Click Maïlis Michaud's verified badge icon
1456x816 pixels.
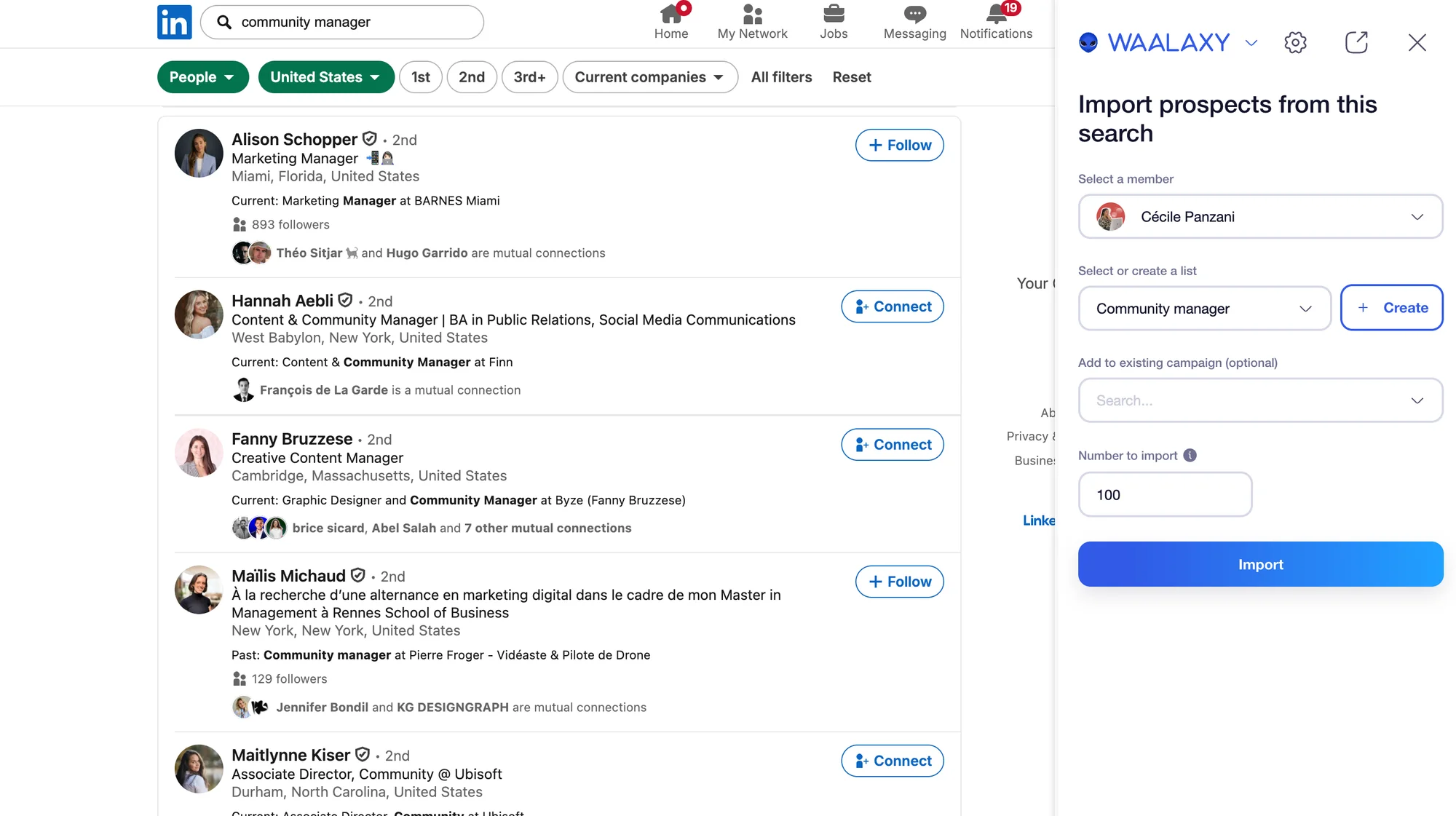coord(357,575)
